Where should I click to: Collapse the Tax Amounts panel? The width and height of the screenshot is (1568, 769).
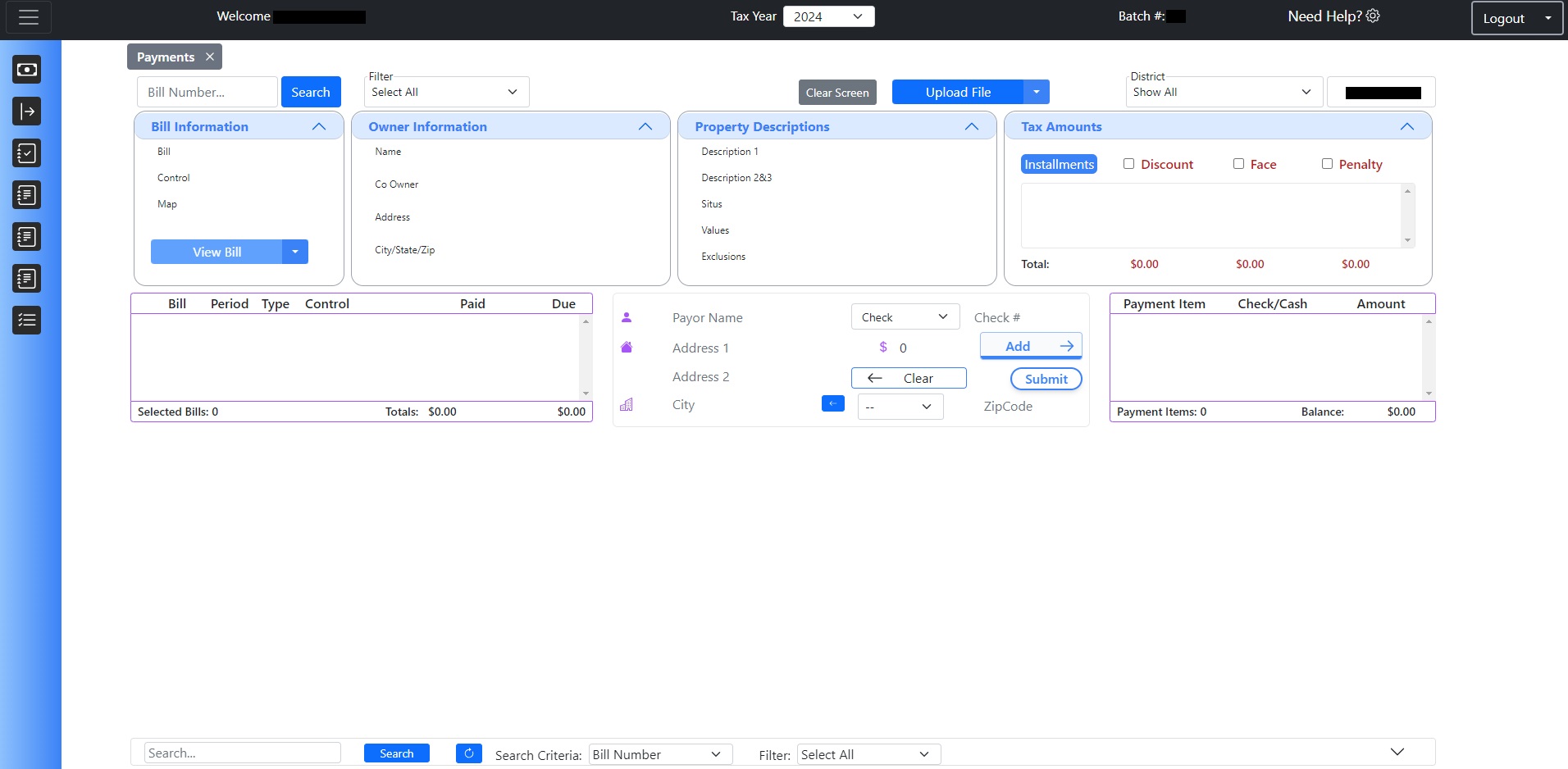tap(1407, 126)
